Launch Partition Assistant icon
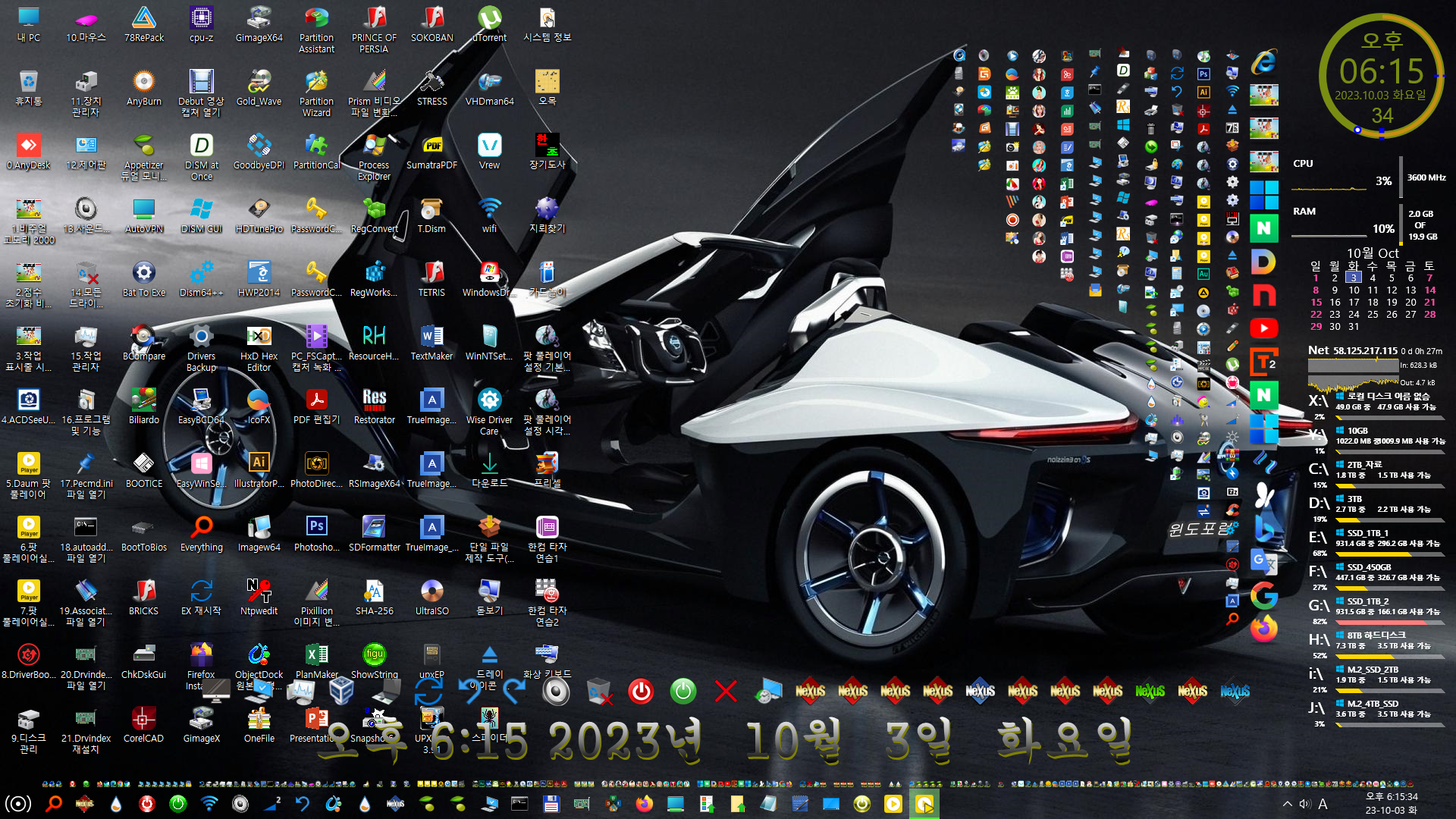 [316, 30]
